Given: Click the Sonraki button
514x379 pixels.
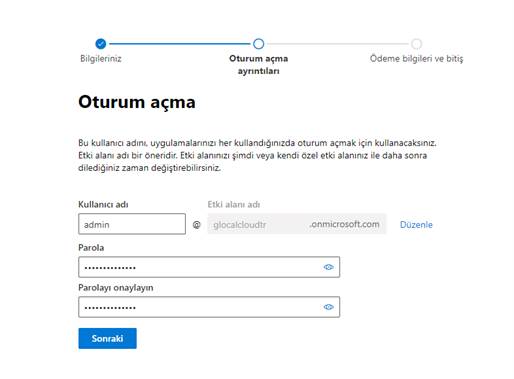Looking at the screenshot, I should click(x=107, y=338).
